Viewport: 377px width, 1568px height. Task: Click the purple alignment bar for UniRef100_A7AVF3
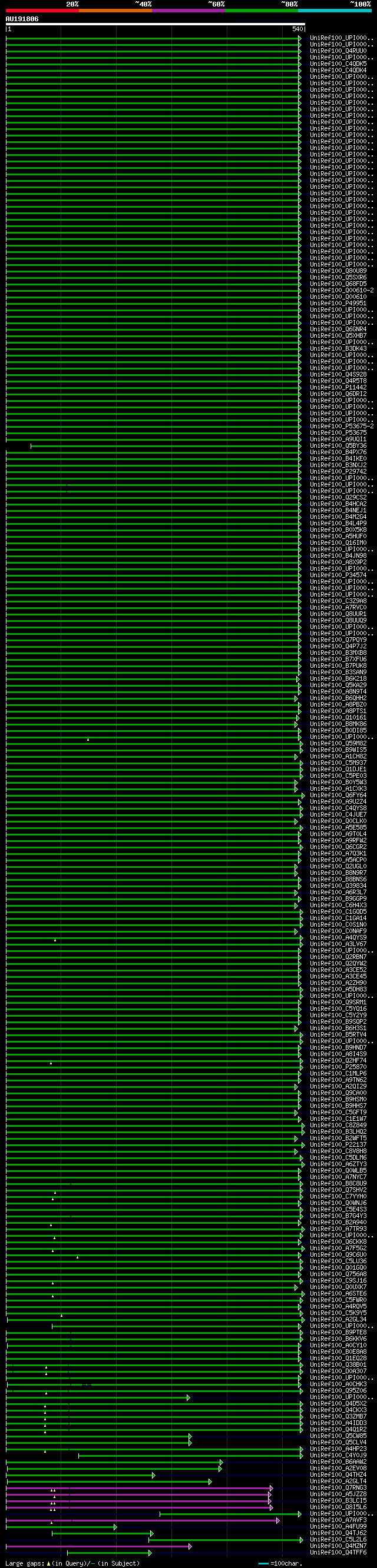pyautogui.click(x=143, y=1520)
